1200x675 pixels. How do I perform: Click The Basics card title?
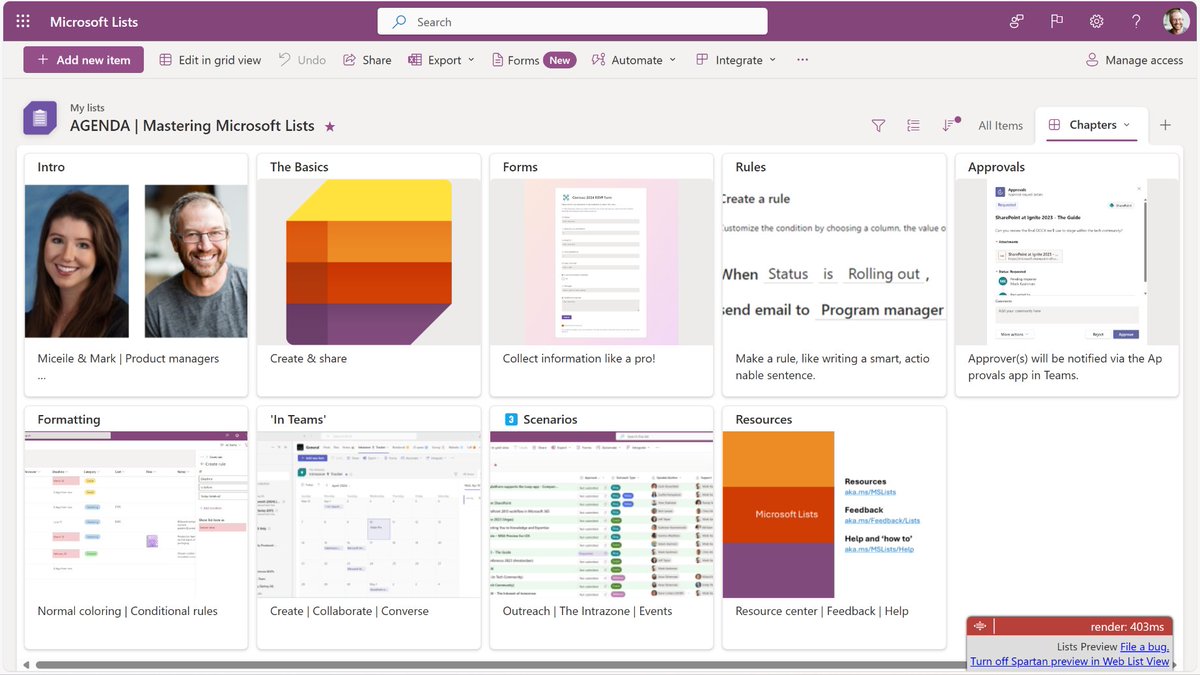coord(299,167)
